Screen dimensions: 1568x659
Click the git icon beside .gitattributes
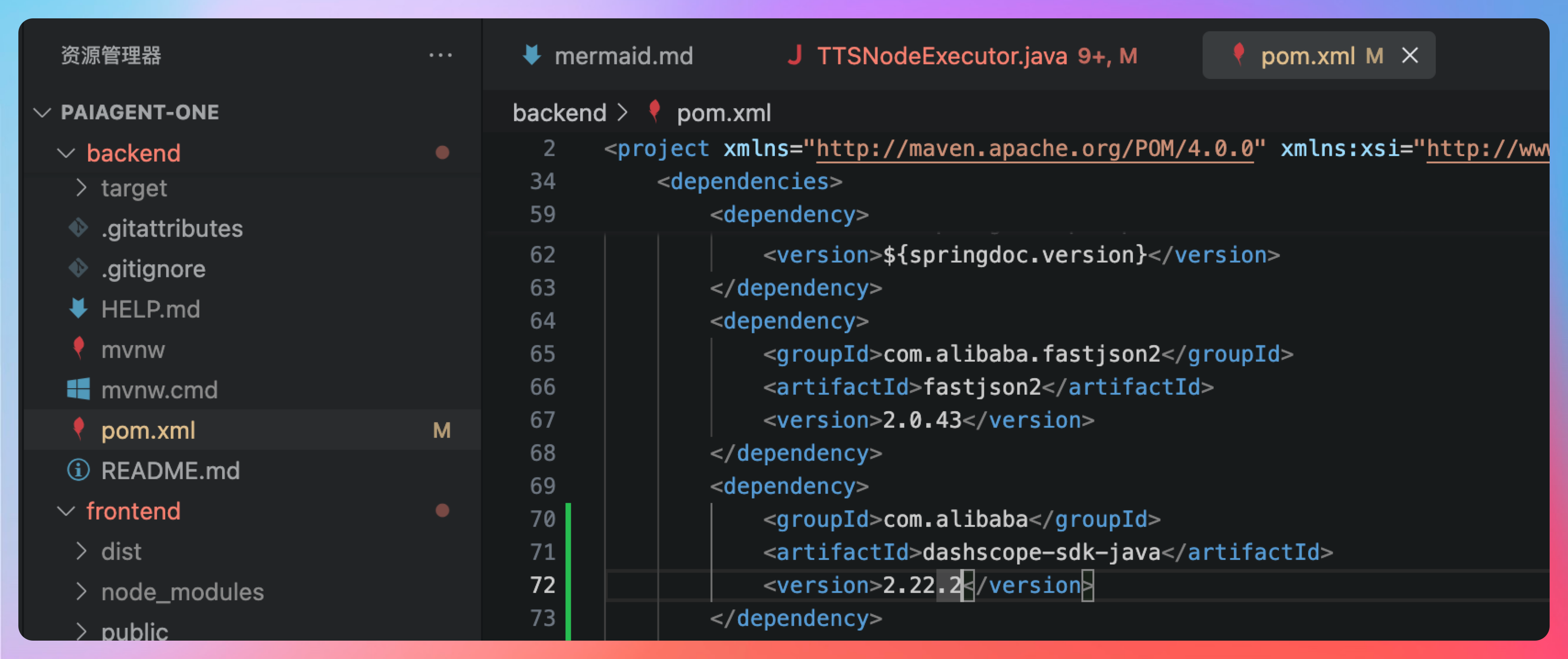(x=78, y=228)
